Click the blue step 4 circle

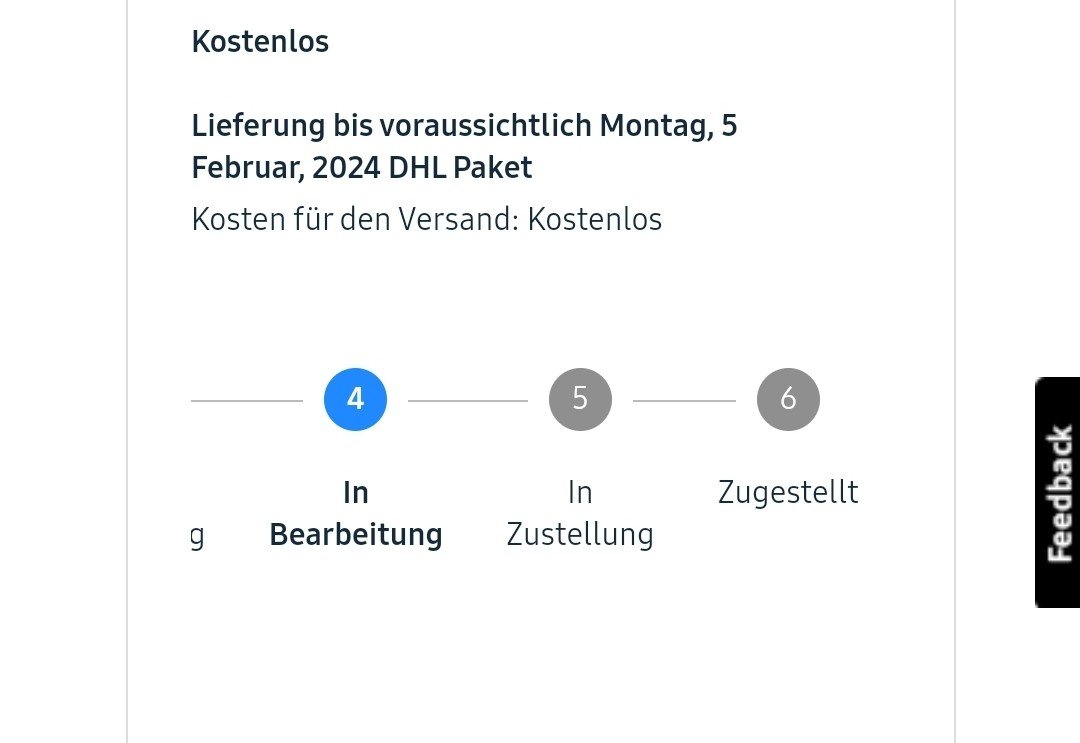[355, 400]
